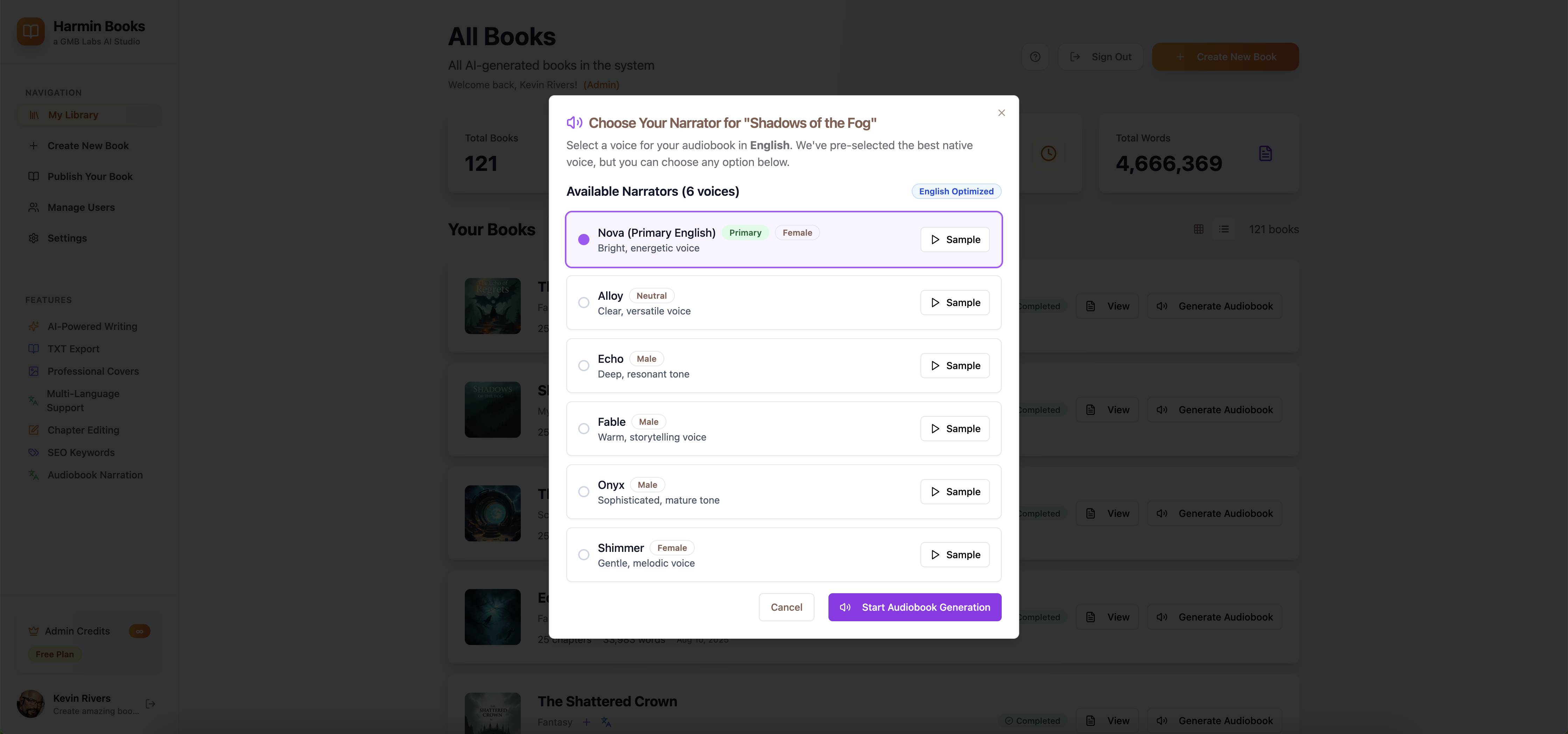Click AI-Powered Writing feature icon
This screenshot has height=734, width=1568.
(x=34, y=326)
